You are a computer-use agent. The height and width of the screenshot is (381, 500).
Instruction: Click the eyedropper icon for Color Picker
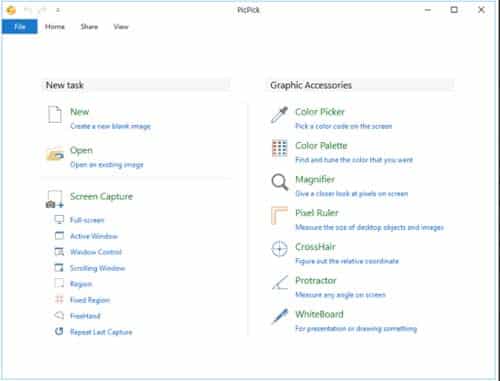[x=279, y=115]
